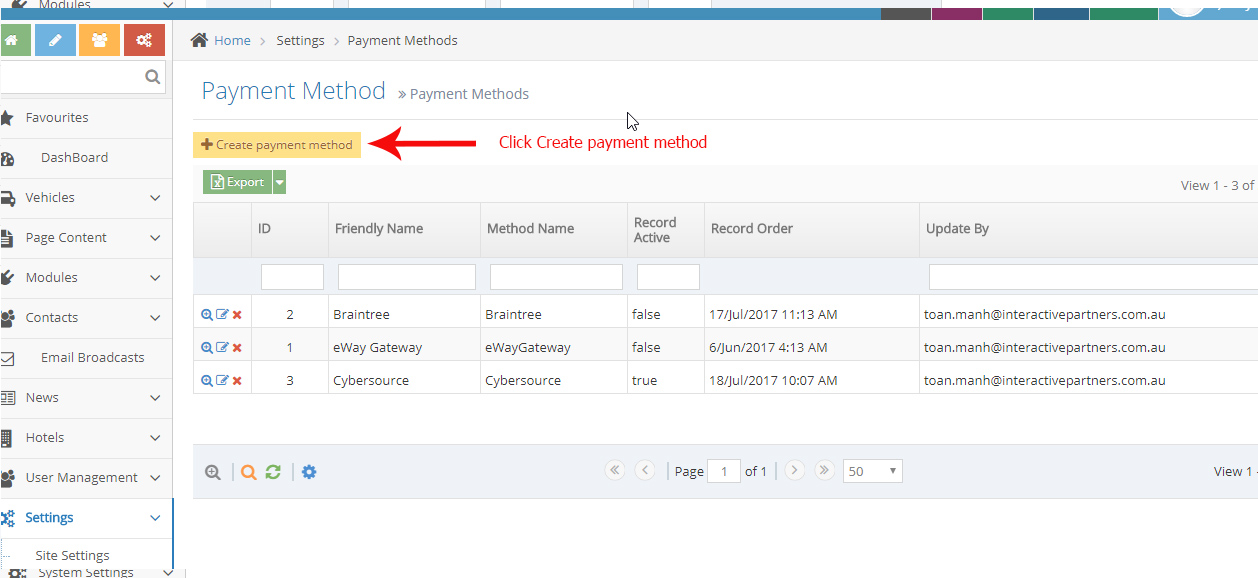
Task: Open the page size dropdown showing 50
Action: pos(872,470)
